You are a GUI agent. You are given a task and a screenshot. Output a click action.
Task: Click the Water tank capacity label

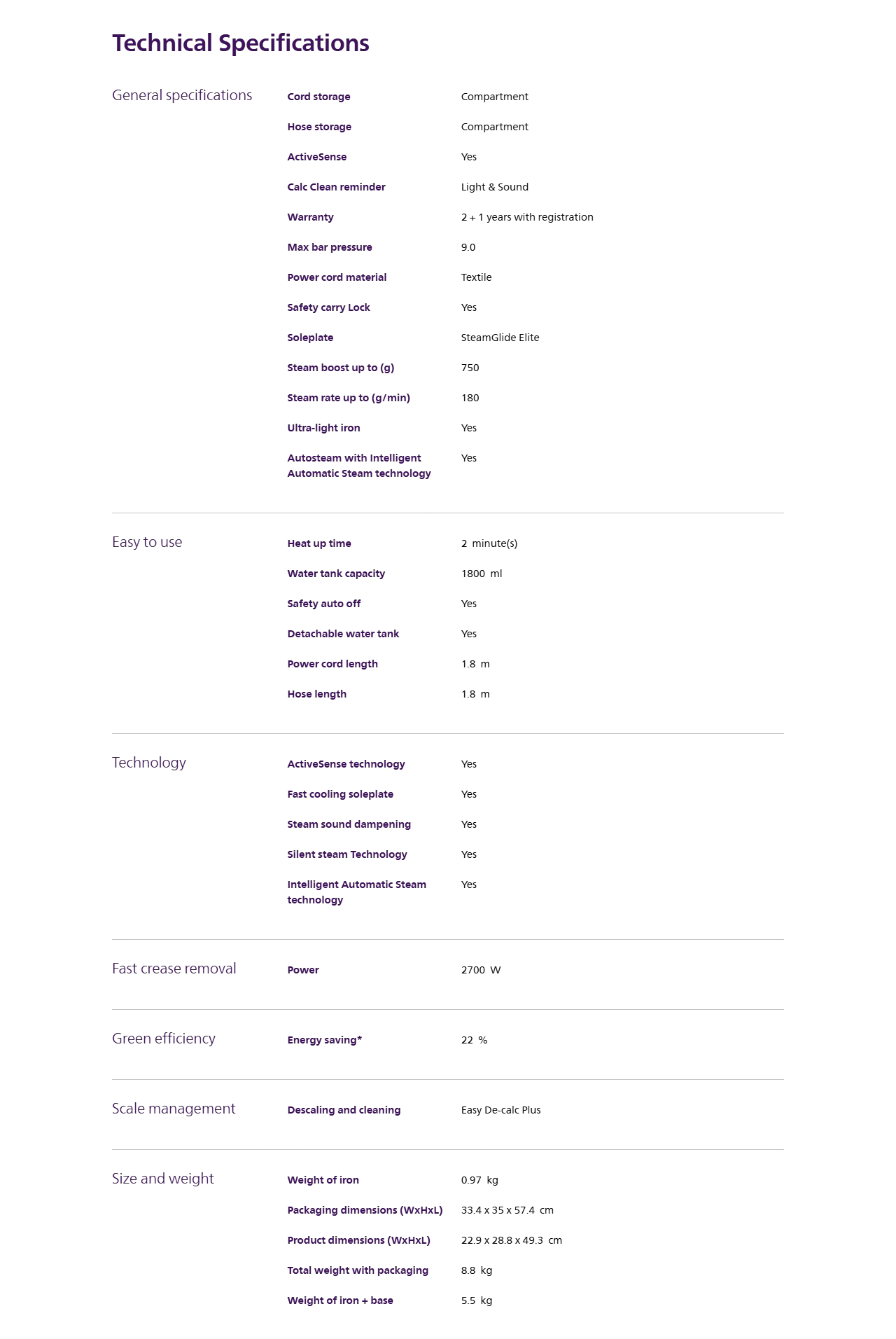[336, 574]
